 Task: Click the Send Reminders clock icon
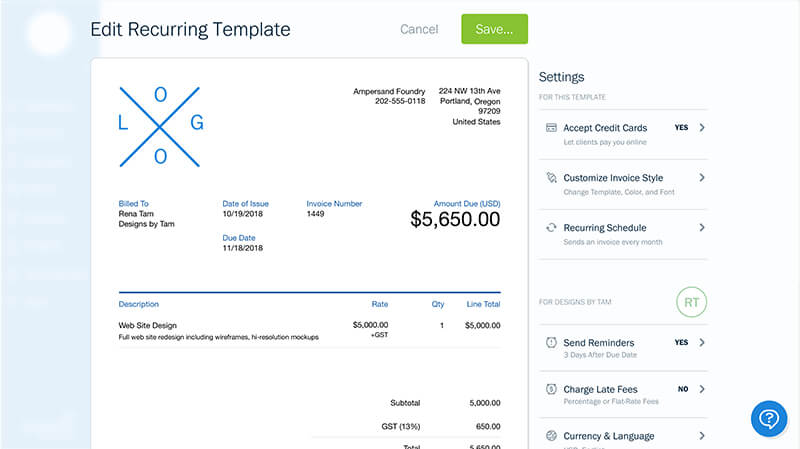[x=551, y=342]
